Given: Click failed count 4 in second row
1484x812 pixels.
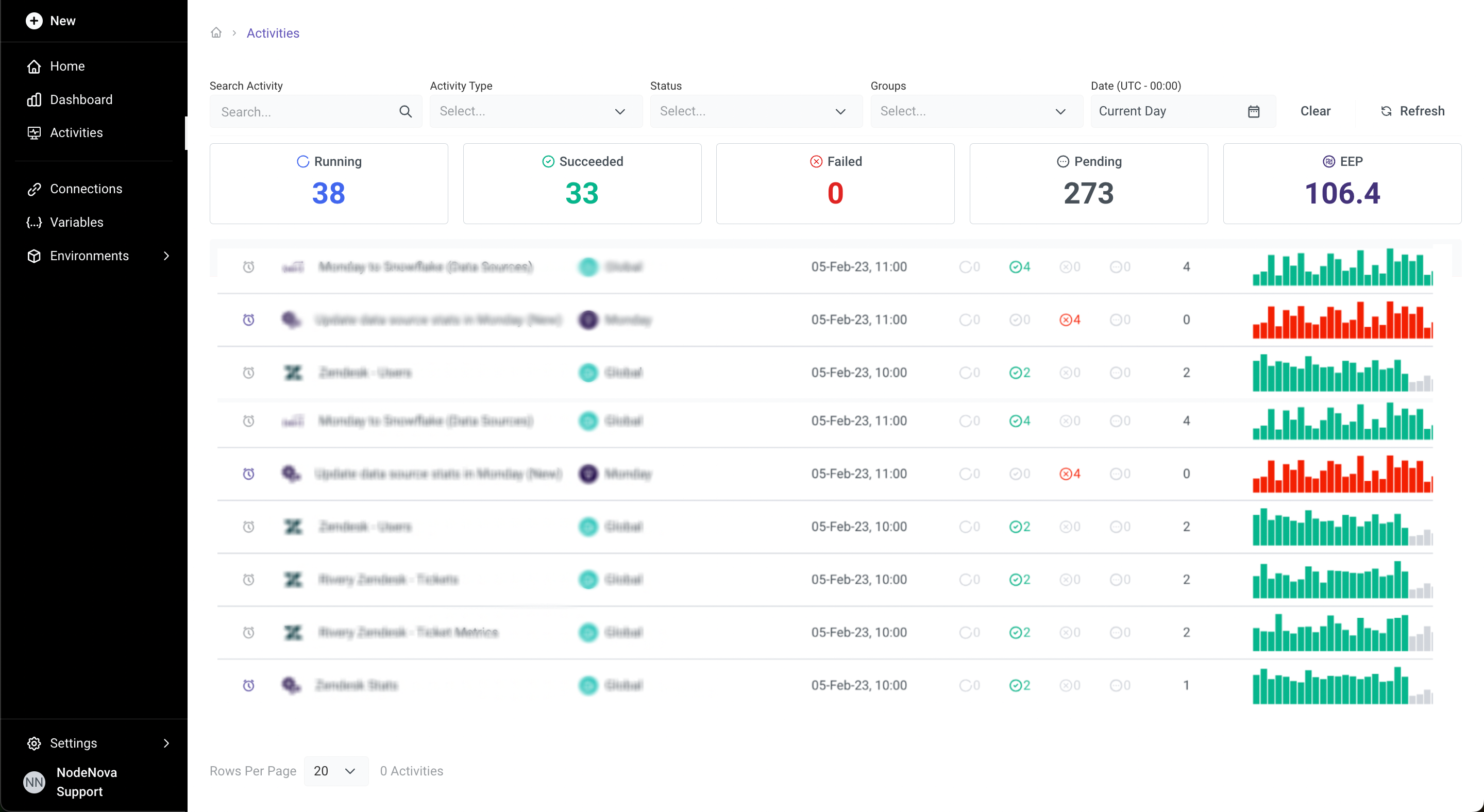Looking at the screenshot, I should pyautogui.click(x=1070, y=319).
